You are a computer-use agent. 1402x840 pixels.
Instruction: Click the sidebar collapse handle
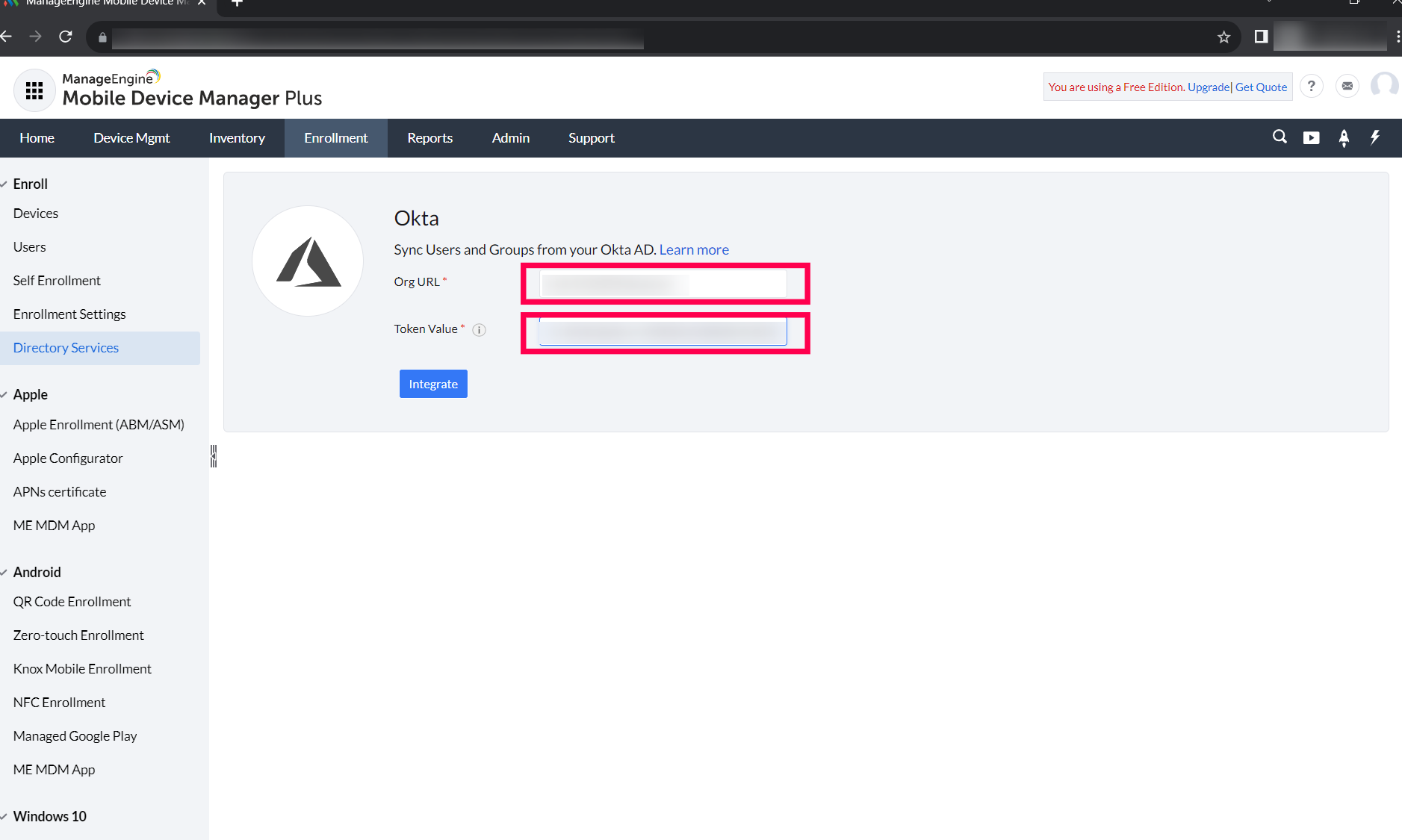[214, 456]
